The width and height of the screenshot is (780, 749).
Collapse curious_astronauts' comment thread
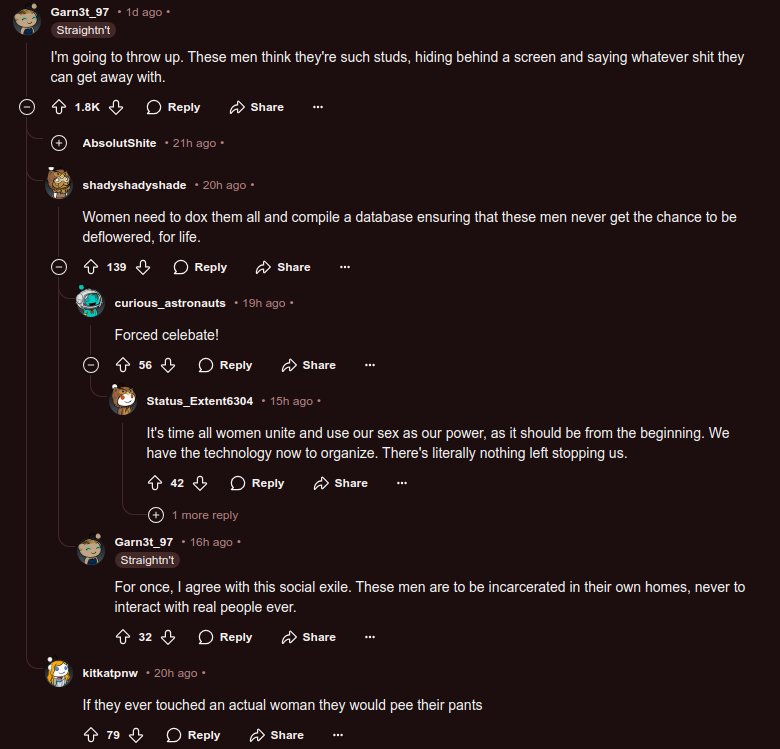point(91,365)
